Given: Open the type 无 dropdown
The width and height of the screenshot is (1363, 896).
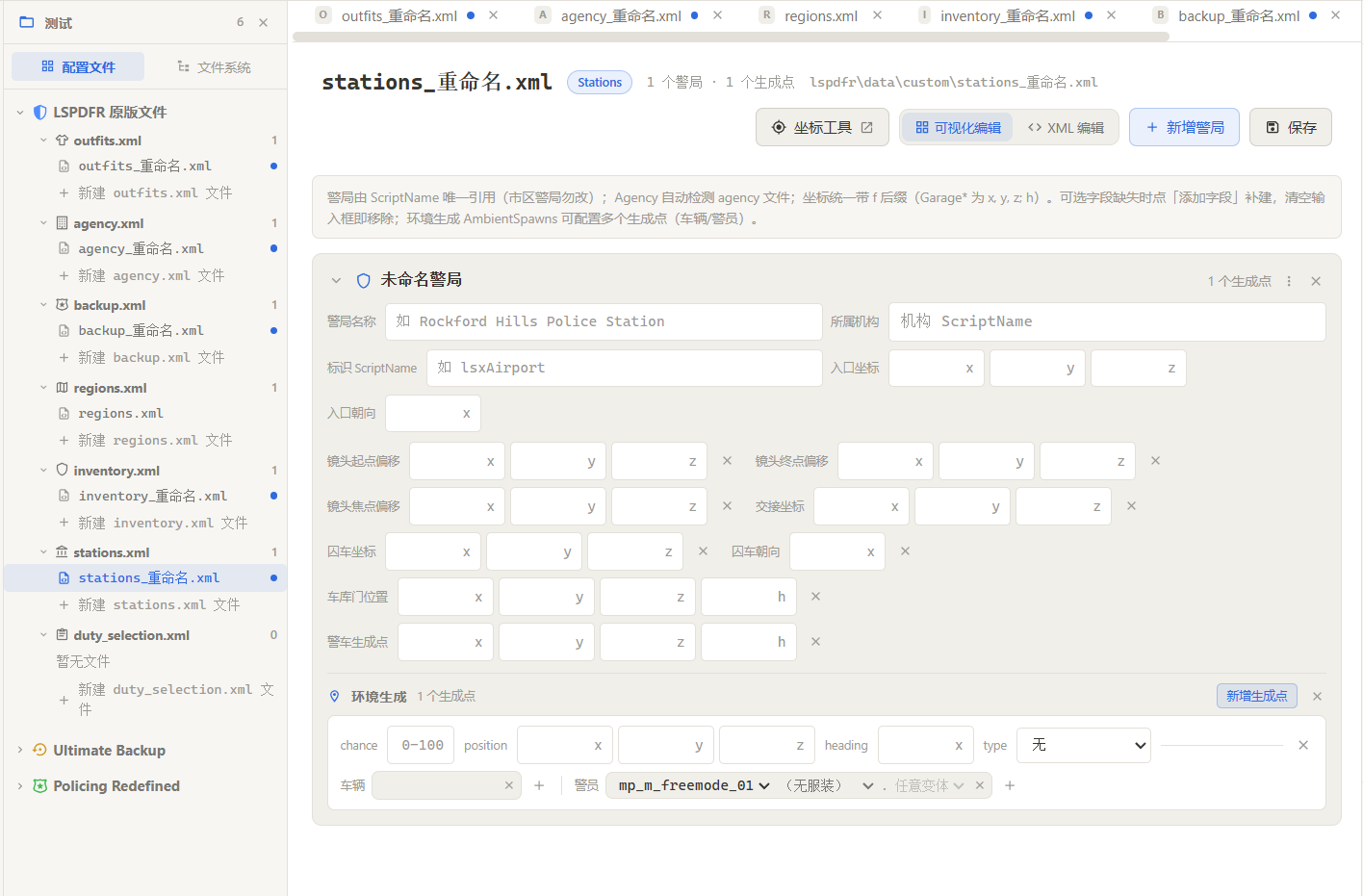Looking at the screenshot, I should tap(1084, 745).
